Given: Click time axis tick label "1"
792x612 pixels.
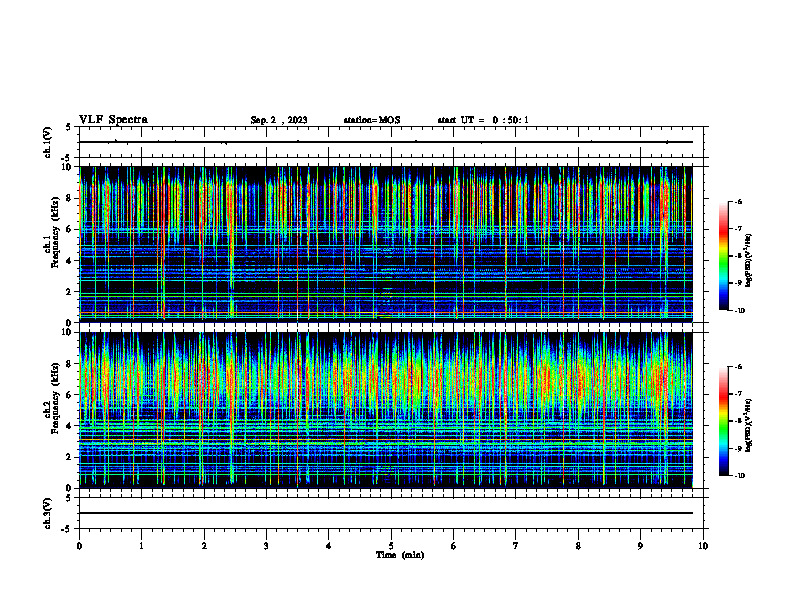Looking at the screenshot, I should tap(141, 546).
